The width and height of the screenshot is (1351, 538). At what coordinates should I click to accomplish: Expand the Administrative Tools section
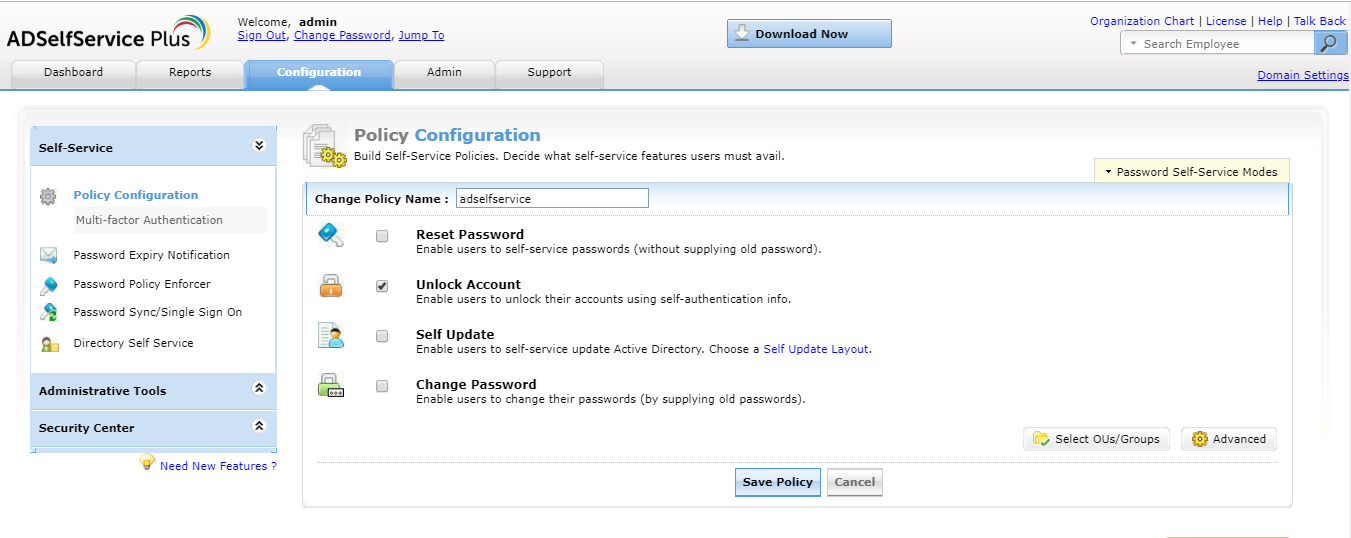coord(259,388)
